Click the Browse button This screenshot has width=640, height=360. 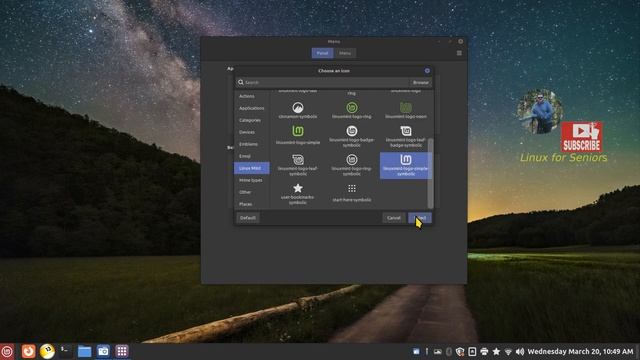click(420, 82)
